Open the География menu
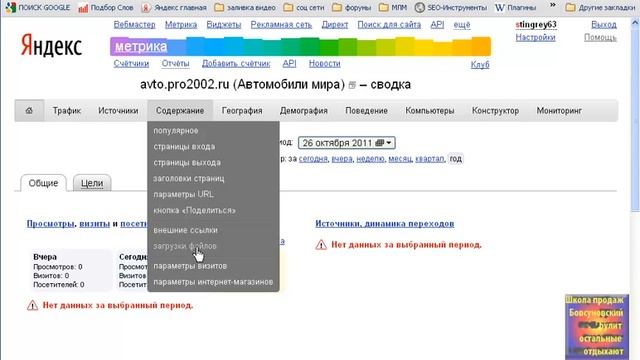 pyautogui.click(x=242, y=111)
